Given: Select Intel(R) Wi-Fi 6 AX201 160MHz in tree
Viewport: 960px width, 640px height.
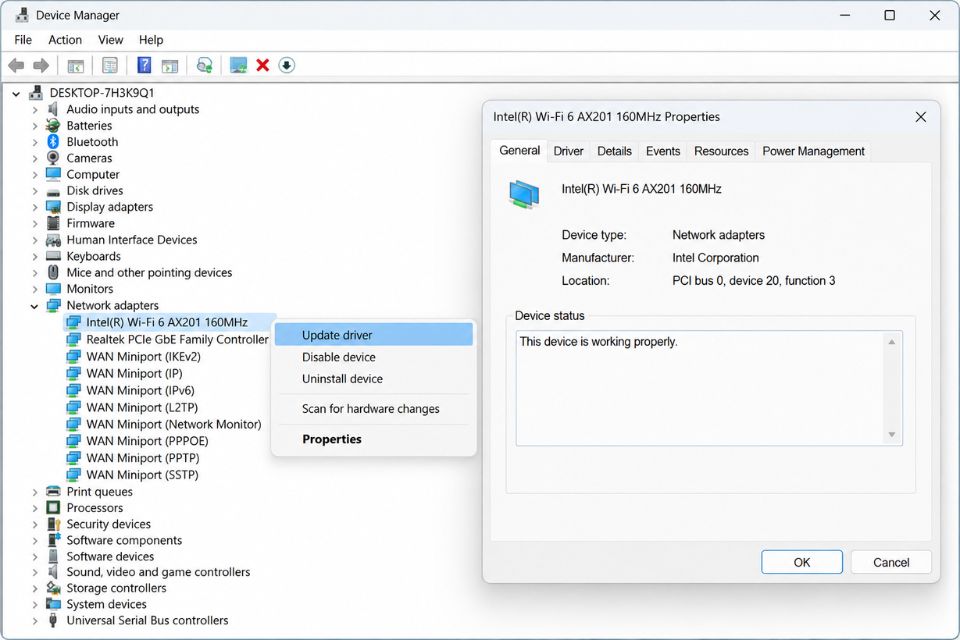Looking at the screenshot, I should coord(167,322).
